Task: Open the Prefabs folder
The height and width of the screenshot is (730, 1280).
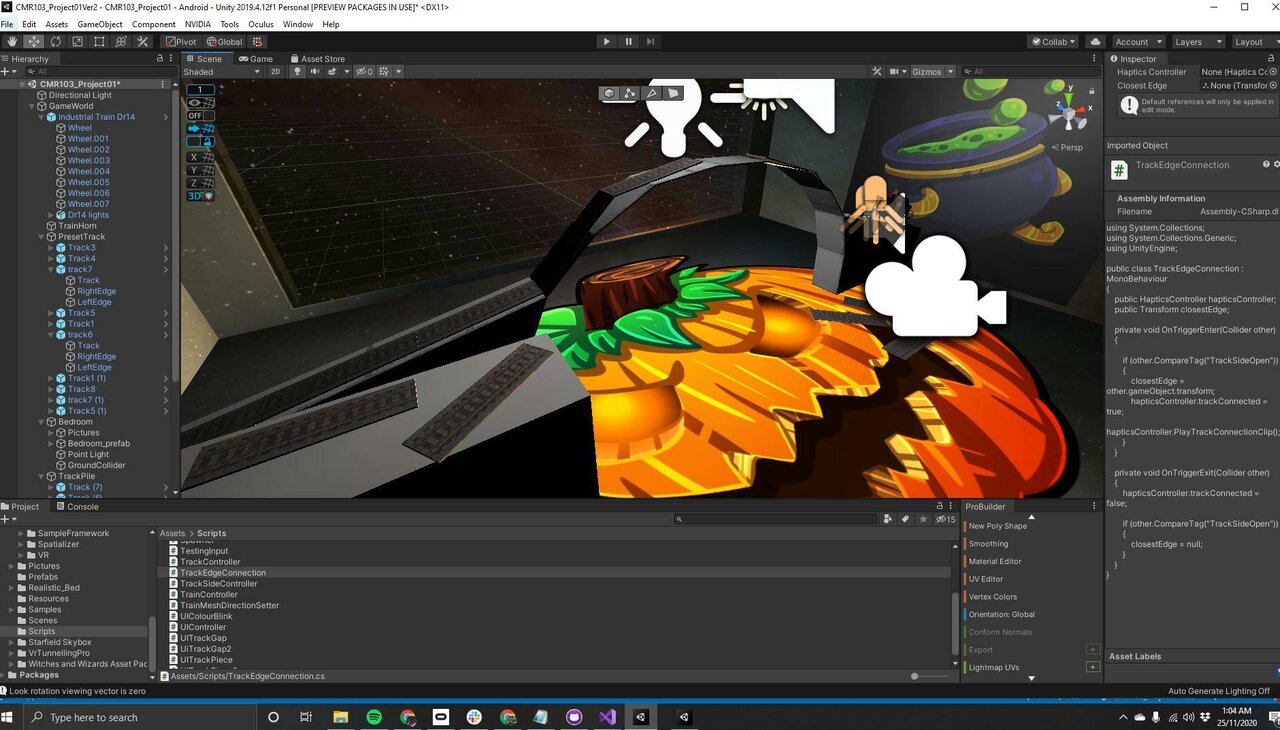Action: [x=43, y=577]
